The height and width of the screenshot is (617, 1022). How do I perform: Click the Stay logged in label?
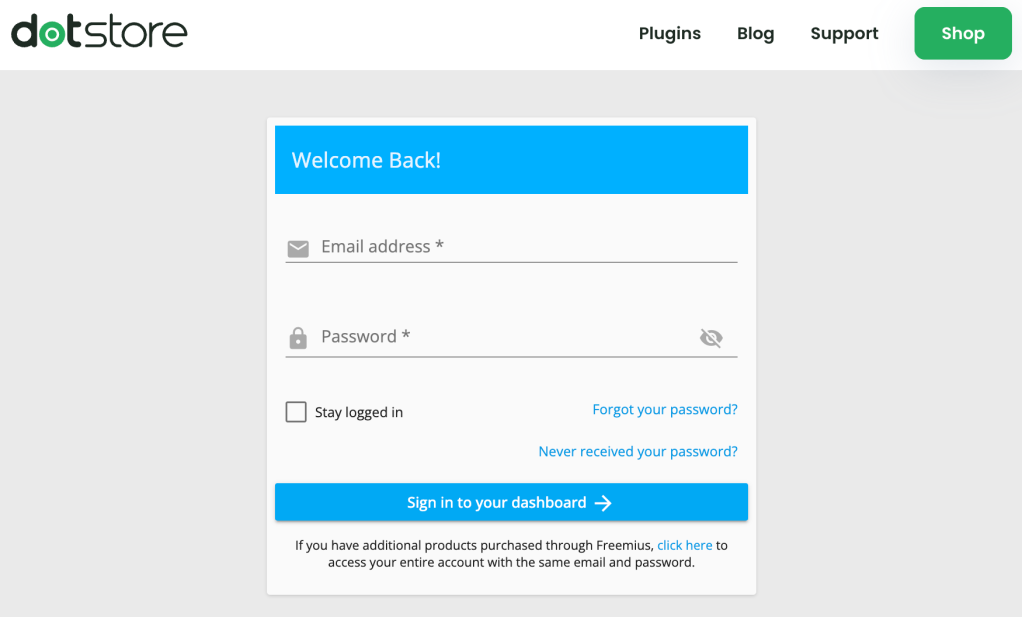point(358,412)
